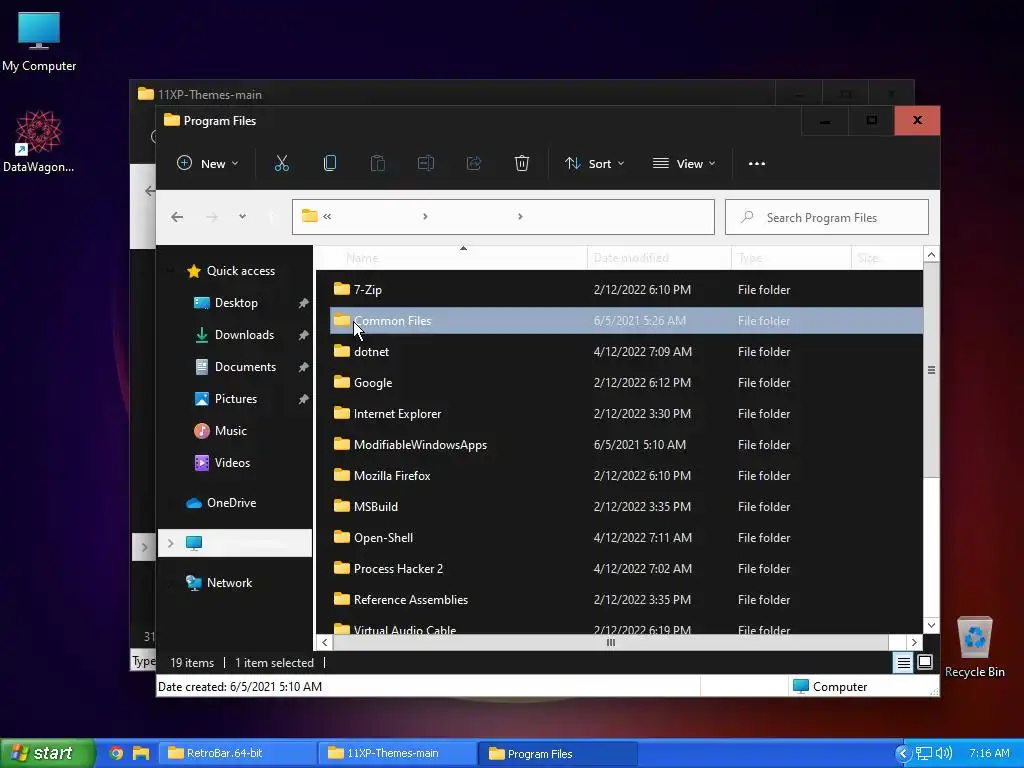This screenshot has height=768, width=1024.
Task: Click the vertical scrollbar up arrow
Action: [932, 255]
